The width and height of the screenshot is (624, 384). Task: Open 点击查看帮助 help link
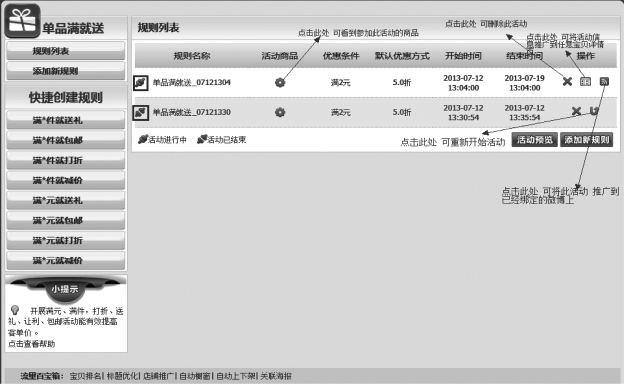tap(31, 344)
